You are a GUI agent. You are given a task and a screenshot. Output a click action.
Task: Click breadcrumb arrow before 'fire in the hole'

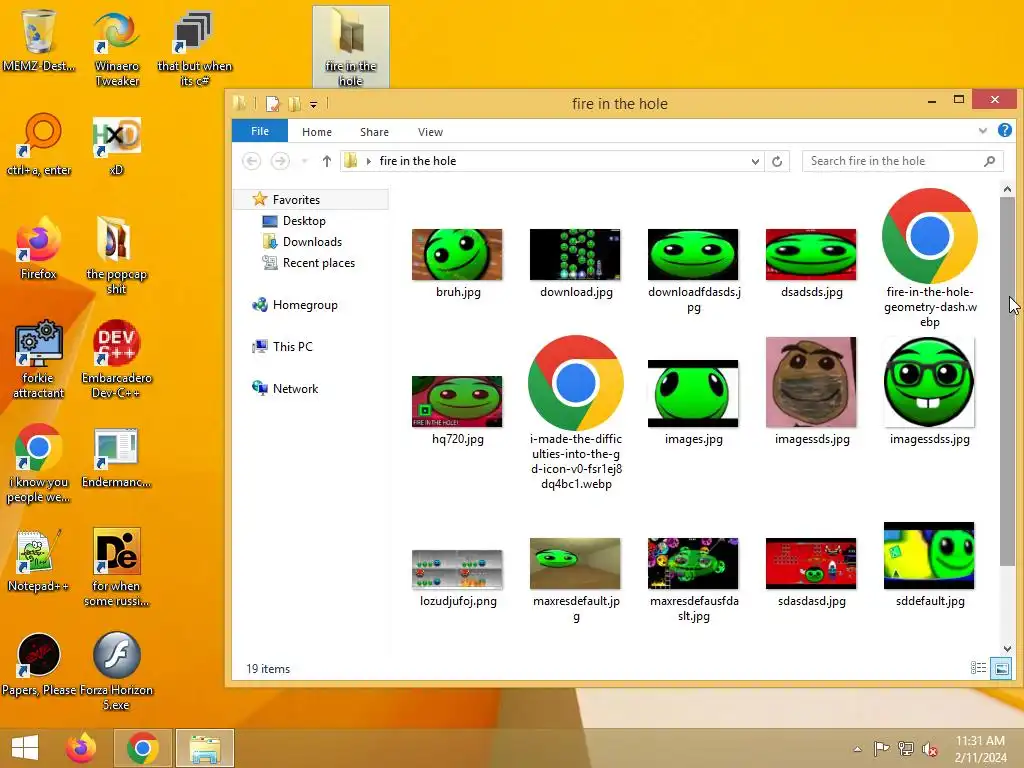[368, 161]
